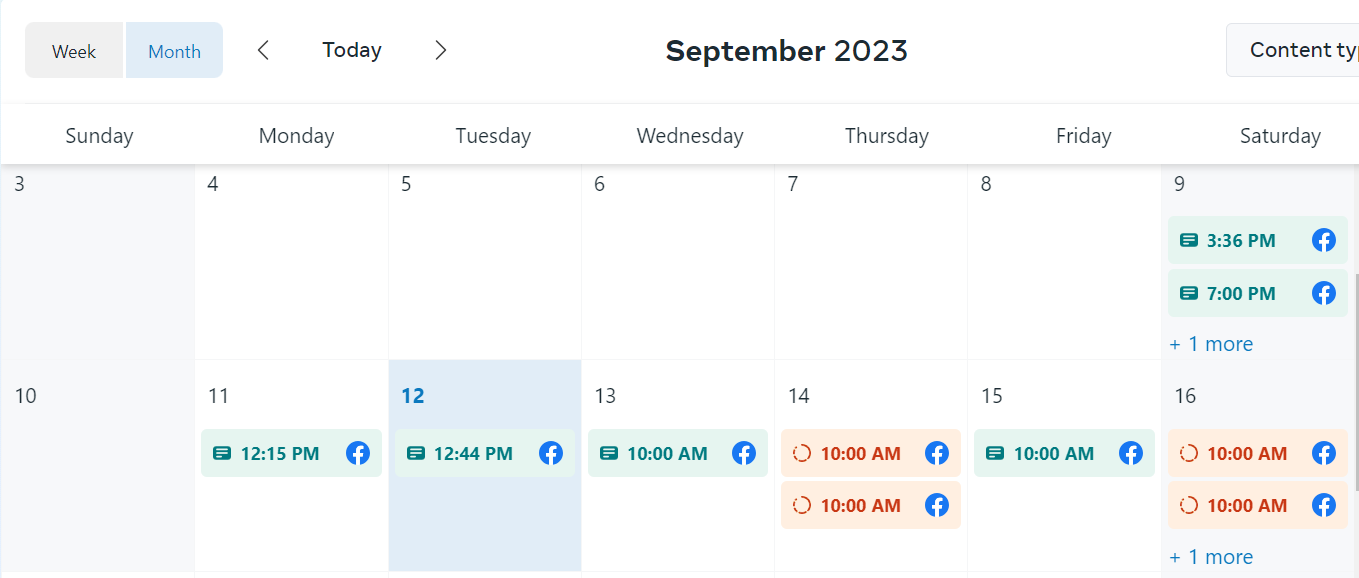Image resolution: width=1359 pixels, height=578 pixels.
Task: Switch to Week view
Action: pyautogui.click(x=74, y=51)
